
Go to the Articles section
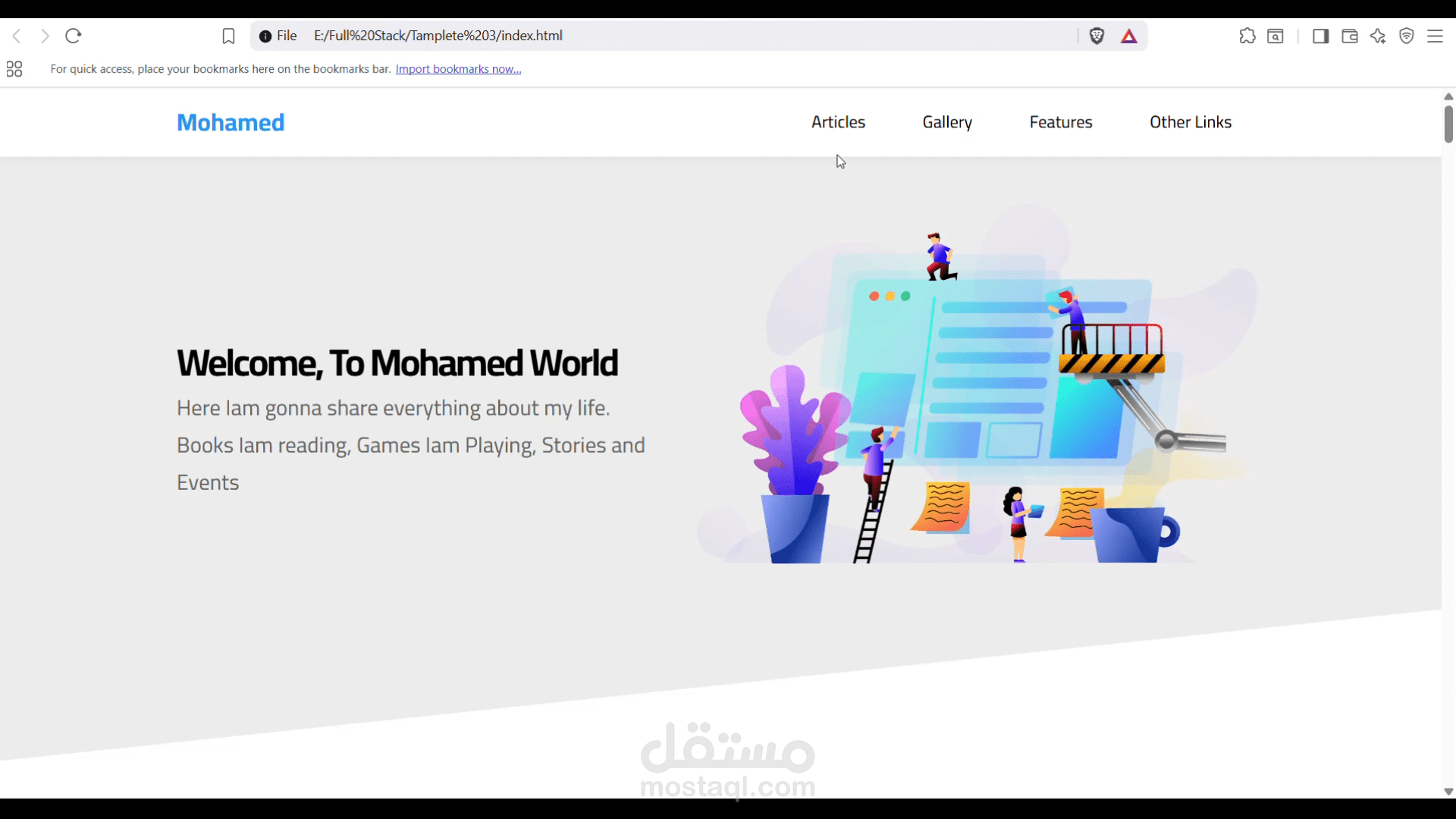(838, 122)
